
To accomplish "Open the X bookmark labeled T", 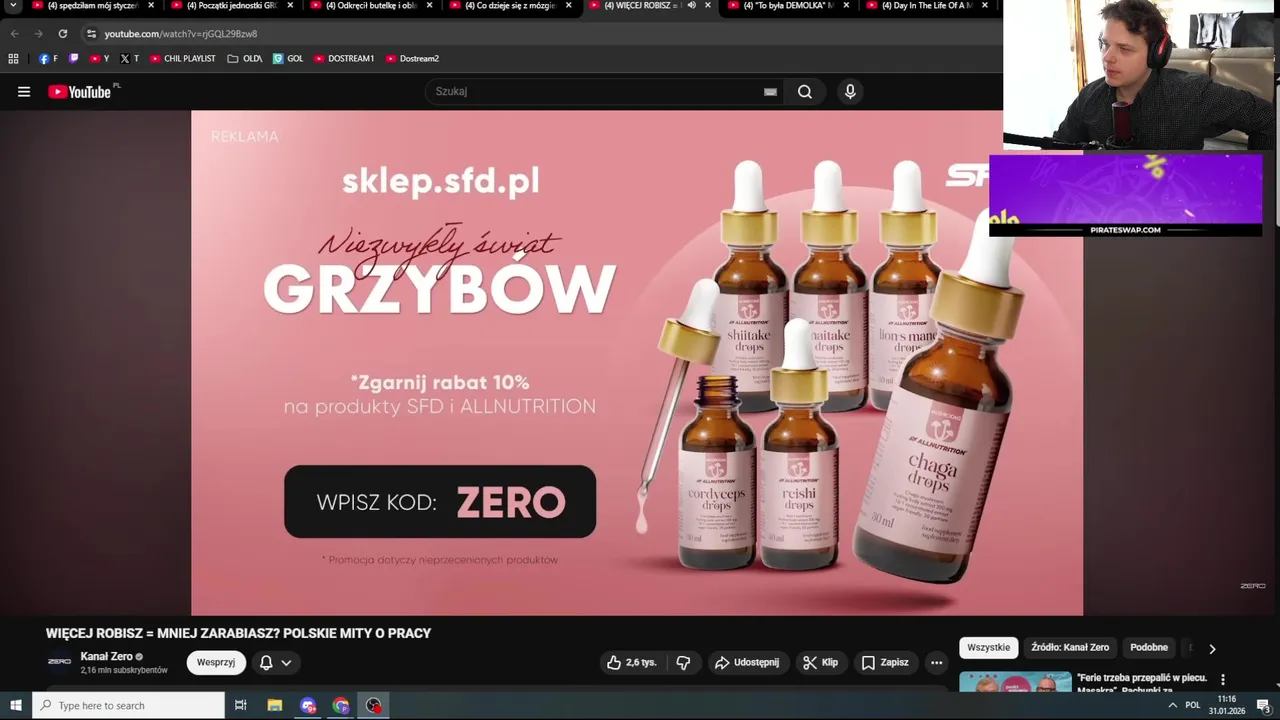I will pyautogui.click(x=129, y=59).
